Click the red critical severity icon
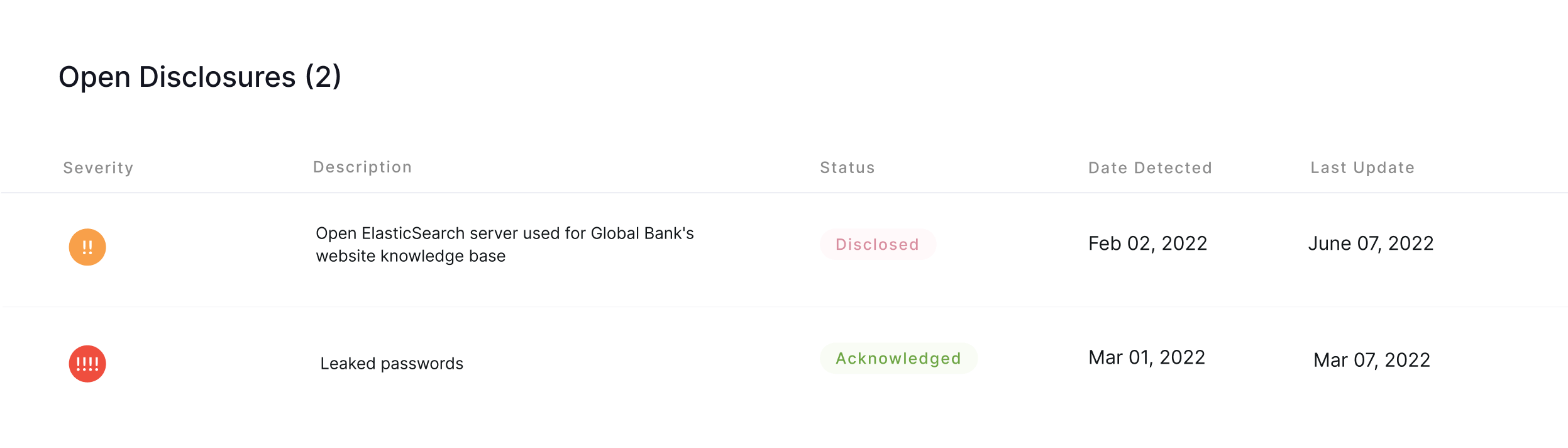The width and height of the screenshot is (1568, 448). [x=87, y=364]
